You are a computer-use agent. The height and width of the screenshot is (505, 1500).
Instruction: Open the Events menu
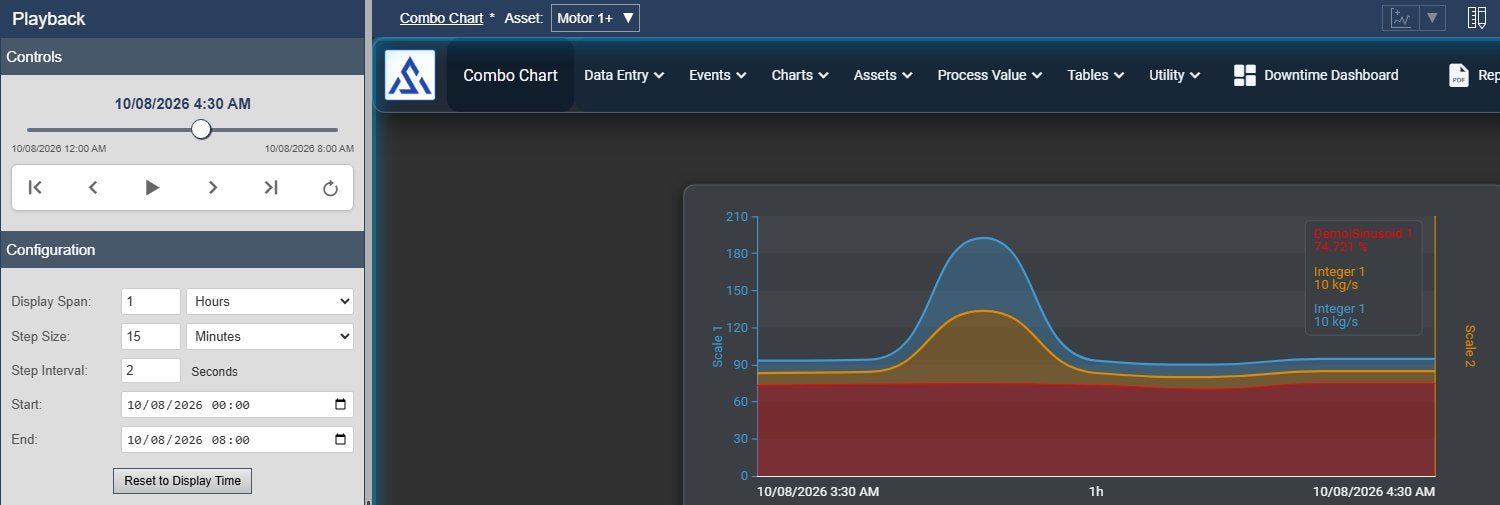tap(718, 75)
